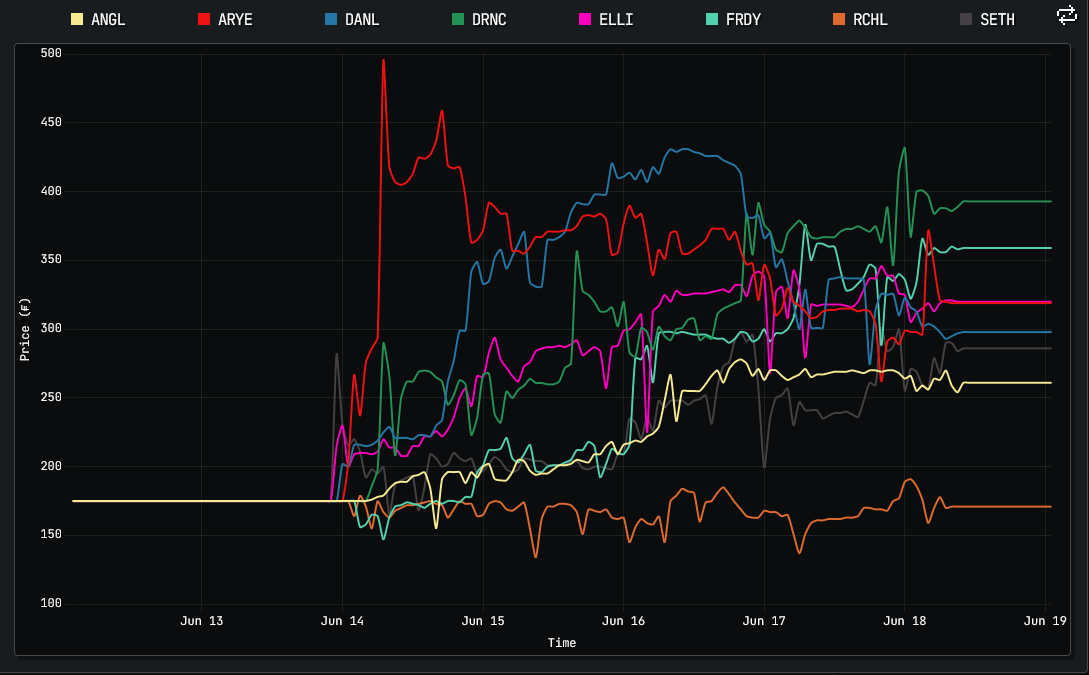Click the 'Price (₣)' y-axis title
Viewport: 1089px width, 675px height.
point(25,329)
